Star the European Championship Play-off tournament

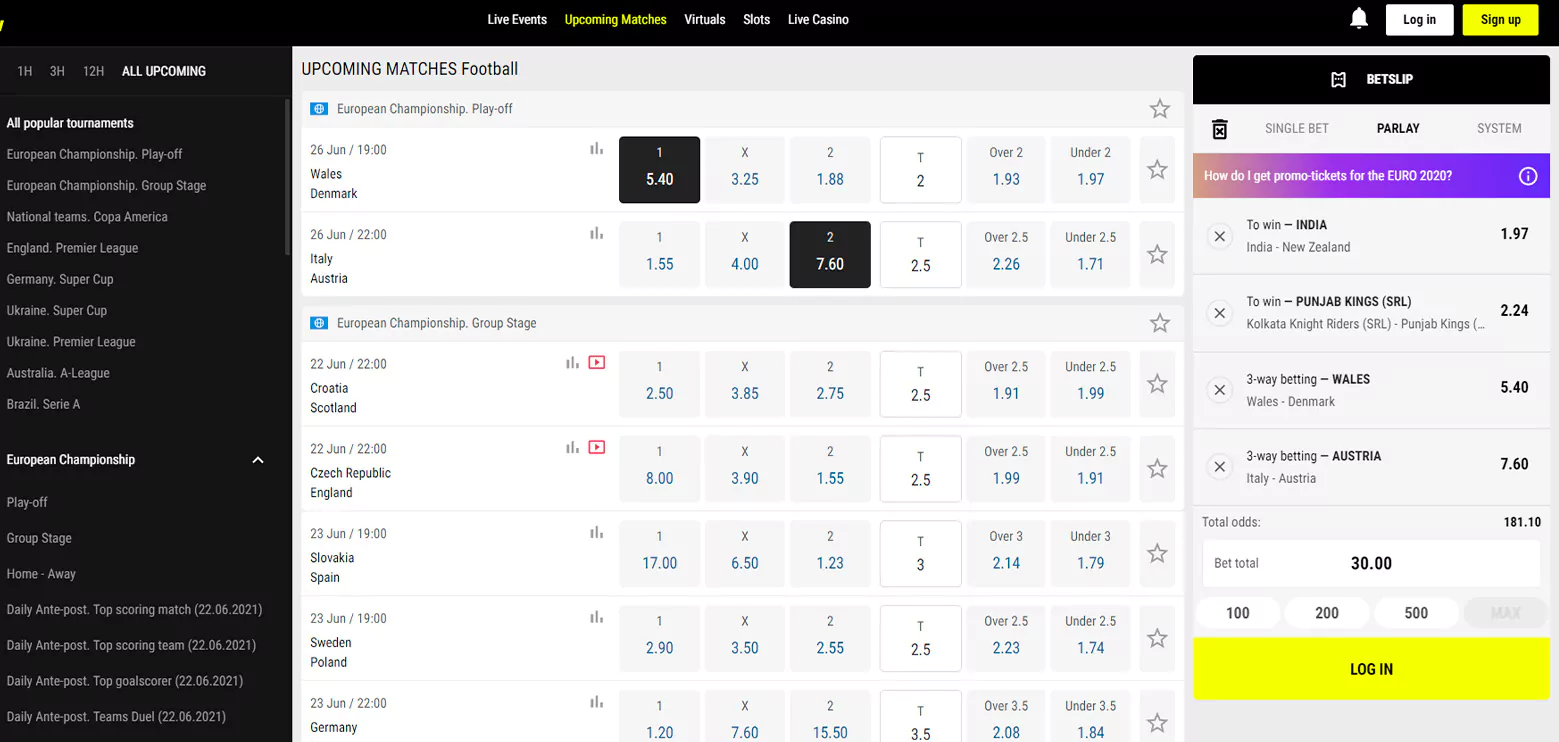tap(1159, 109)
